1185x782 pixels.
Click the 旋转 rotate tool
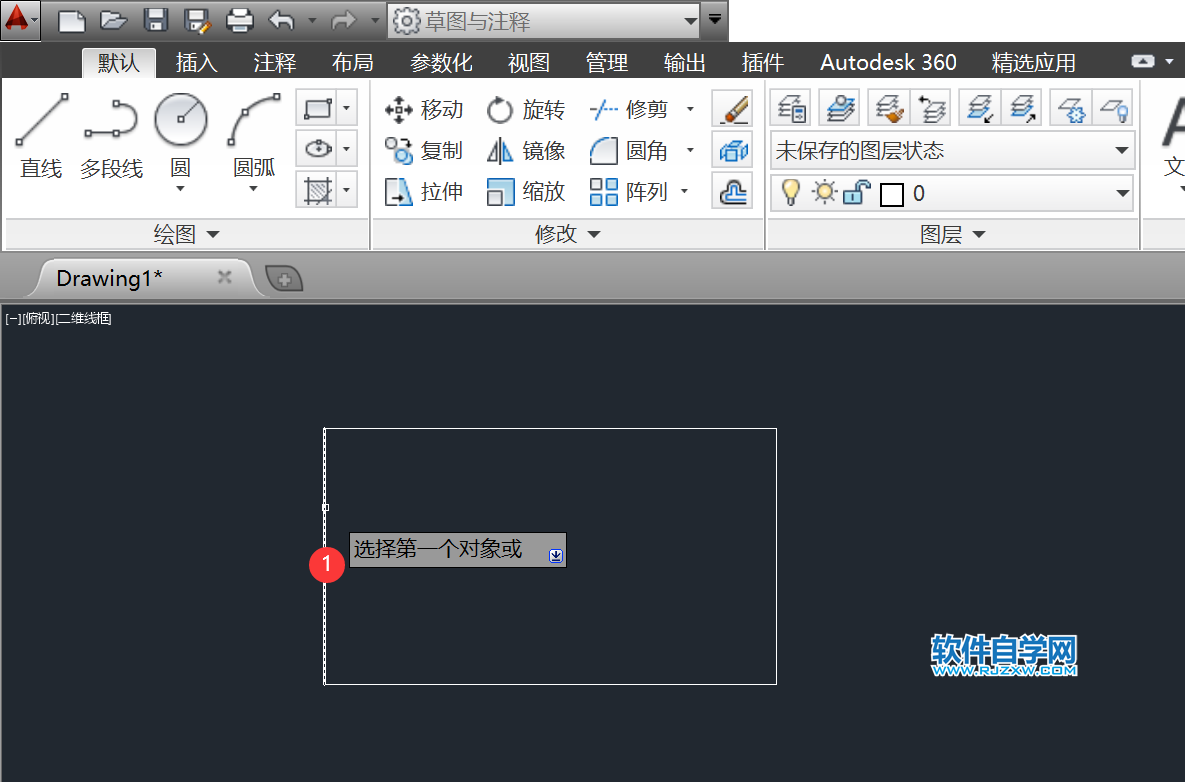(x=525, y=110)
